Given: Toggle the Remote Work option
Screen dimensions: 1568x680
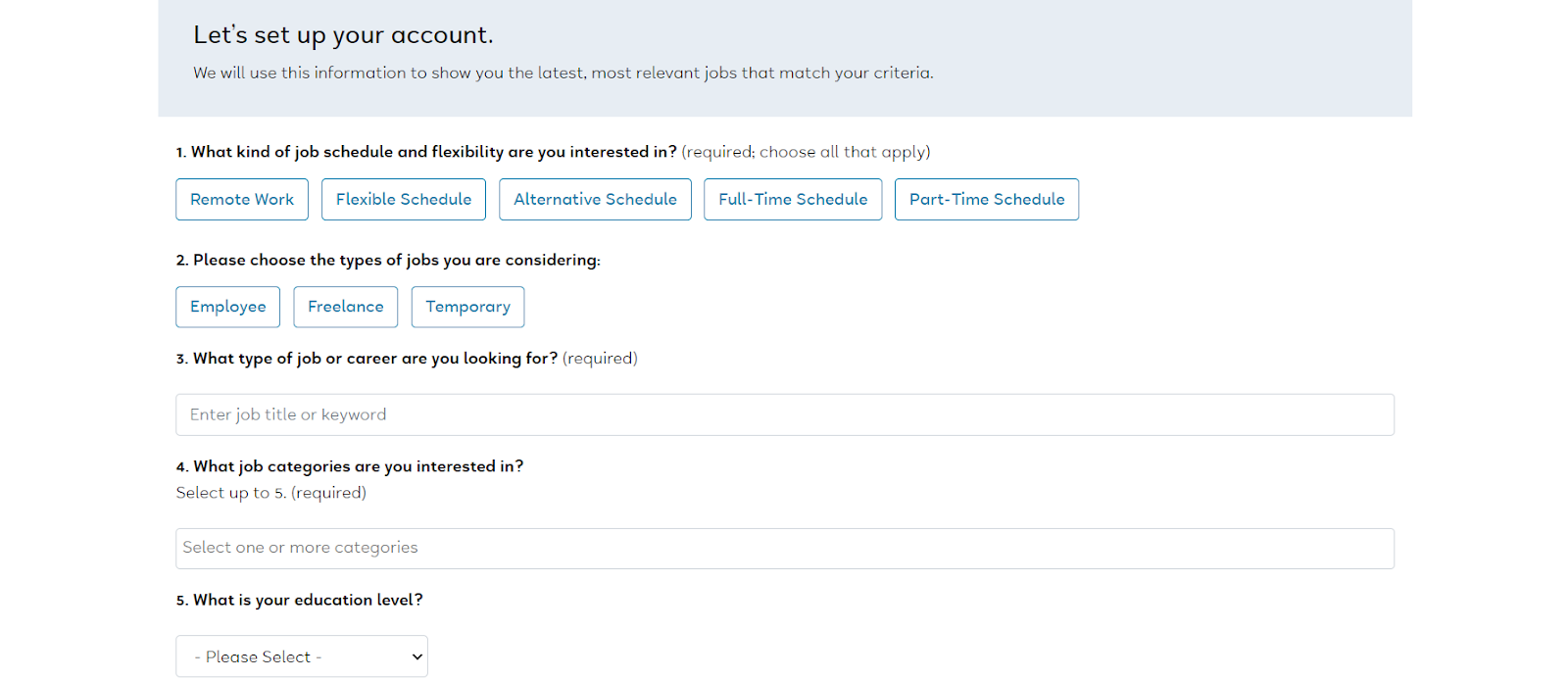Looking at the screenshot, I should tap(242, 200).
